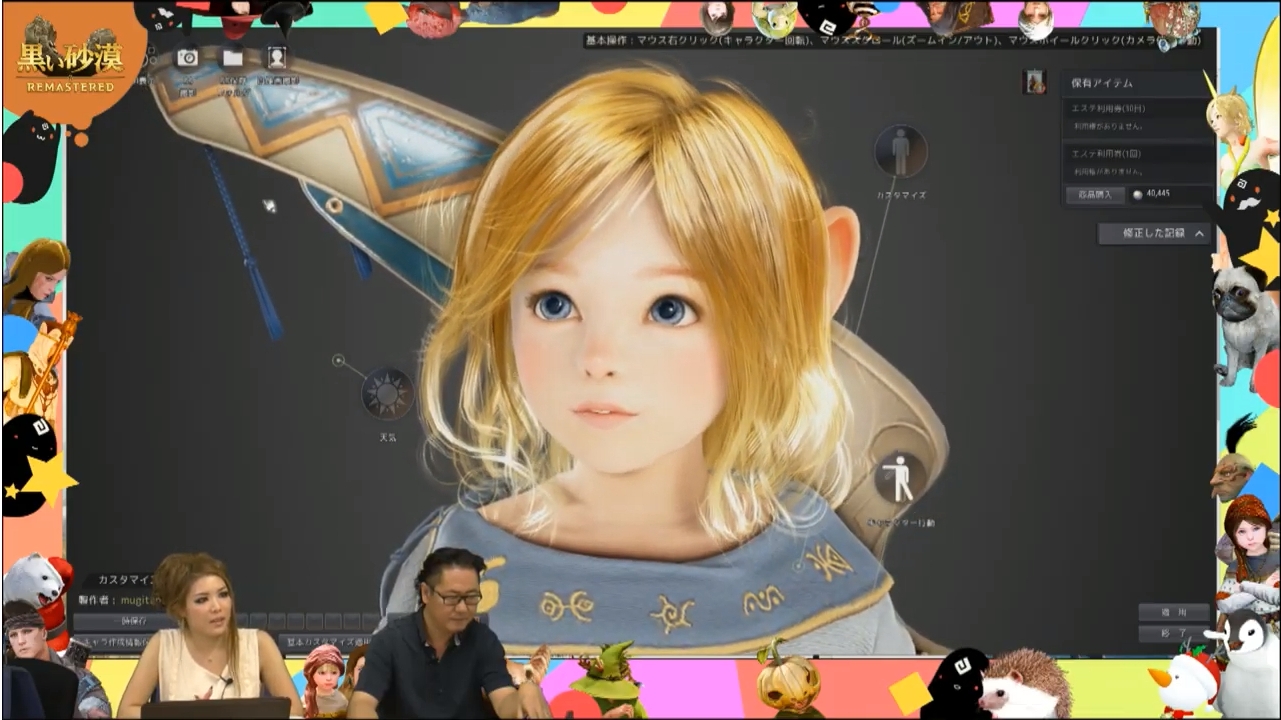Screen dimensions: 1281x720
Task: Click the 保有アイテム panel header
Action: click(x=1137, y=83)
